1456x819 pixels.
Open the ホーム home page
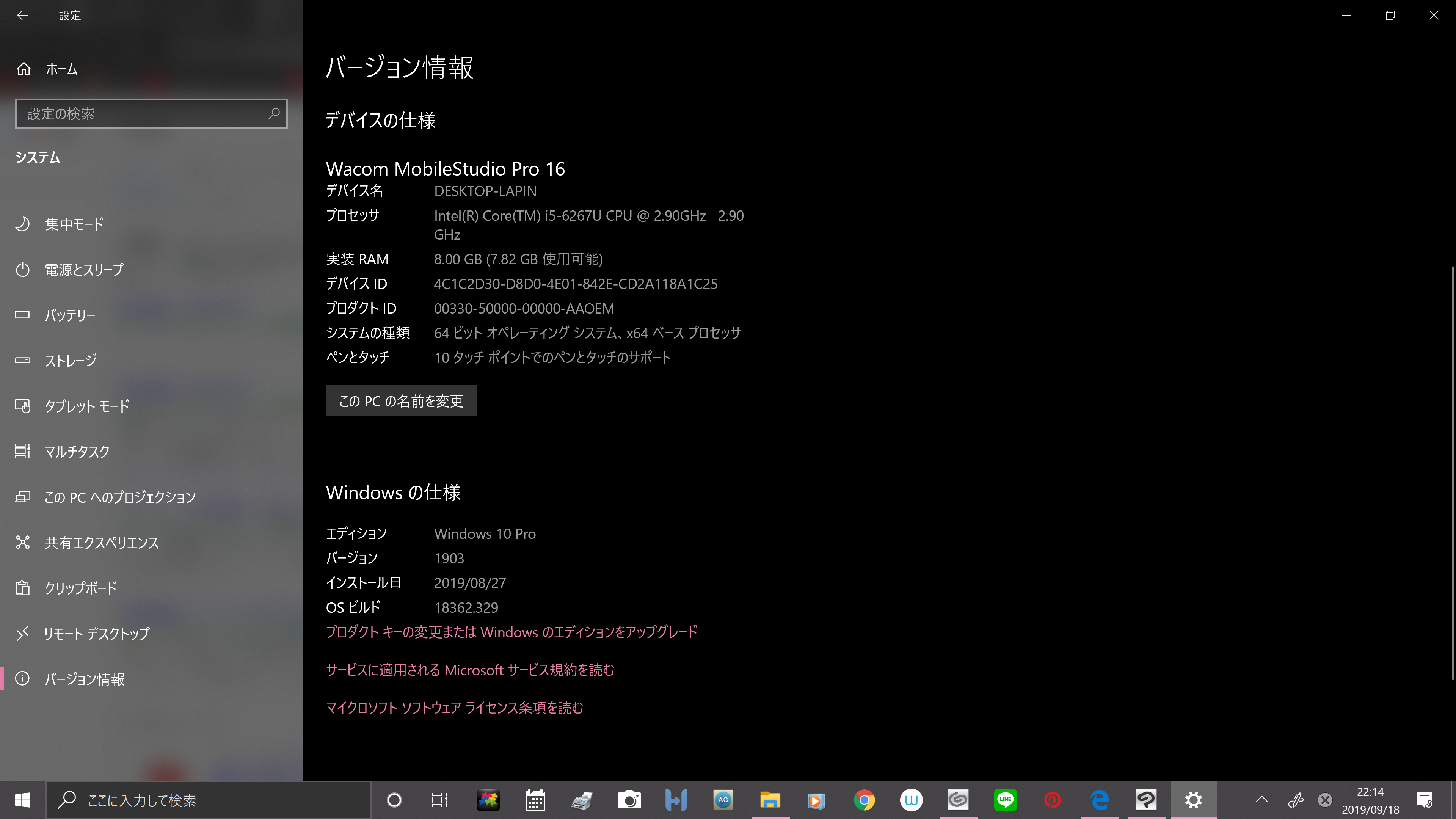61,69
